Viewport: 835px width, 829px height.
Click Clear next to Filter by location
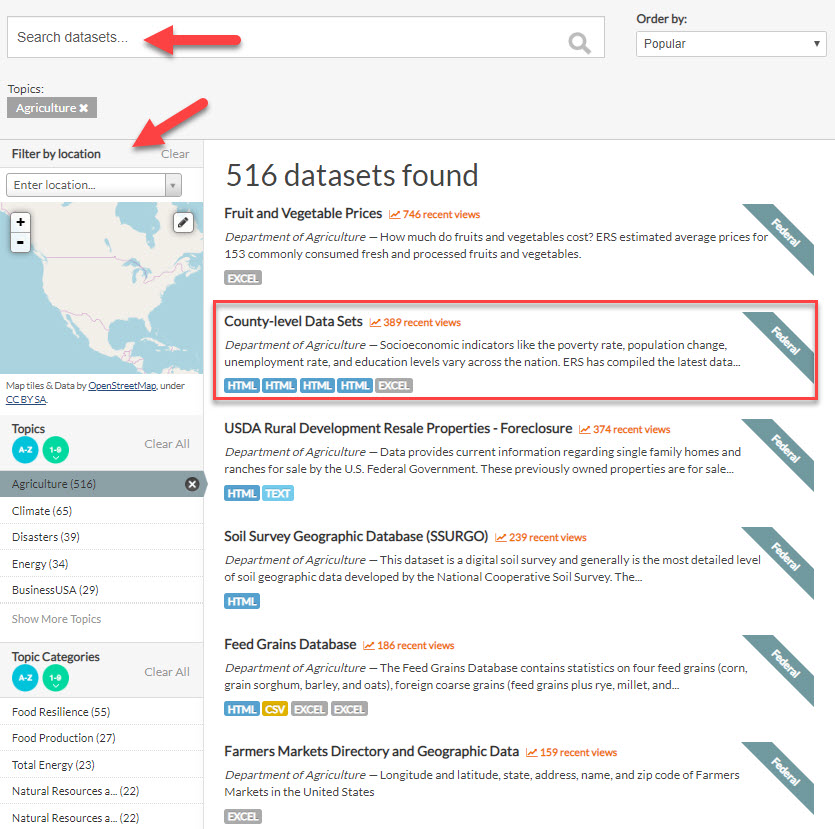click(175, 154)
